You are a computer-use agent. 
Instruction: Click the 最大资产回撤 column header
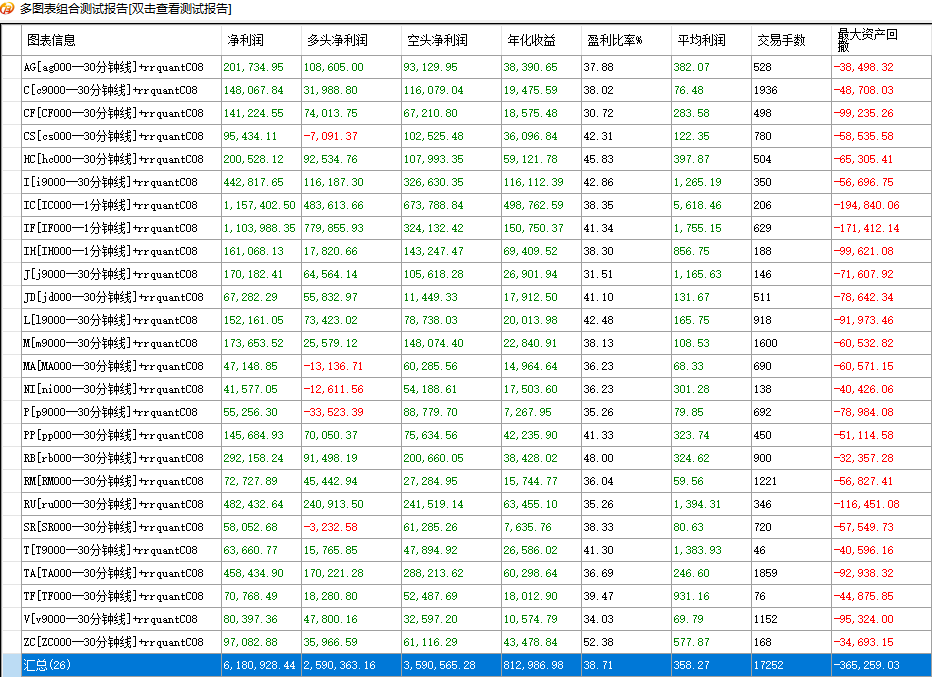click(881, 40)
